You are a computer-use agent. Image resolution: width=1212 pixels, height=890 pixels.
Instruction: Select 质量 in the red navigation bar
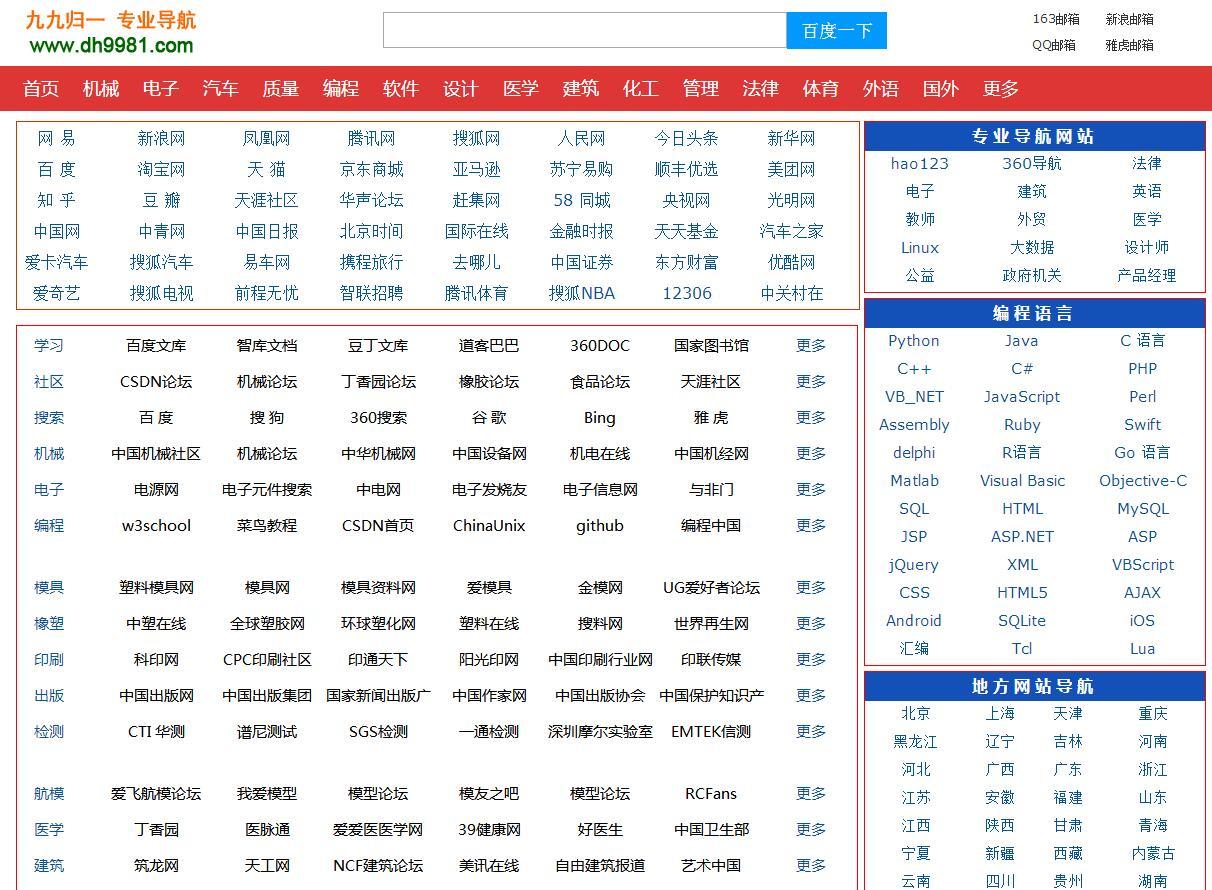point(281,88)
